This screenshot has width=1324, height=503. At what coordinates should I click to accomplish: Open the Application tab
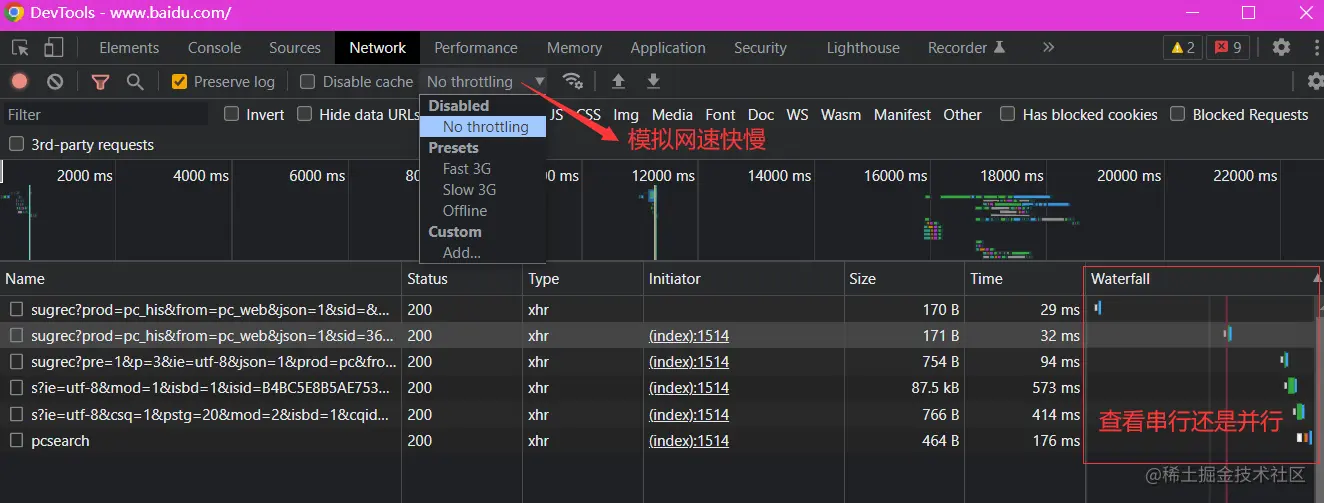pyautogui.click(x=668, y=48)
